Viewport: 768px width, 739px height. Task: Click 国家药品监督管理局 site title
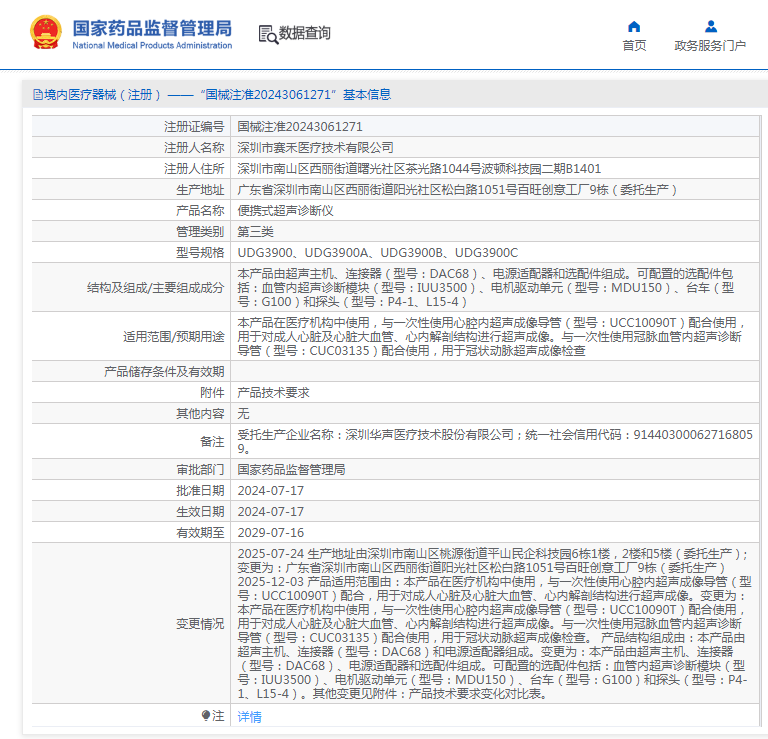[x=152, y=28]
